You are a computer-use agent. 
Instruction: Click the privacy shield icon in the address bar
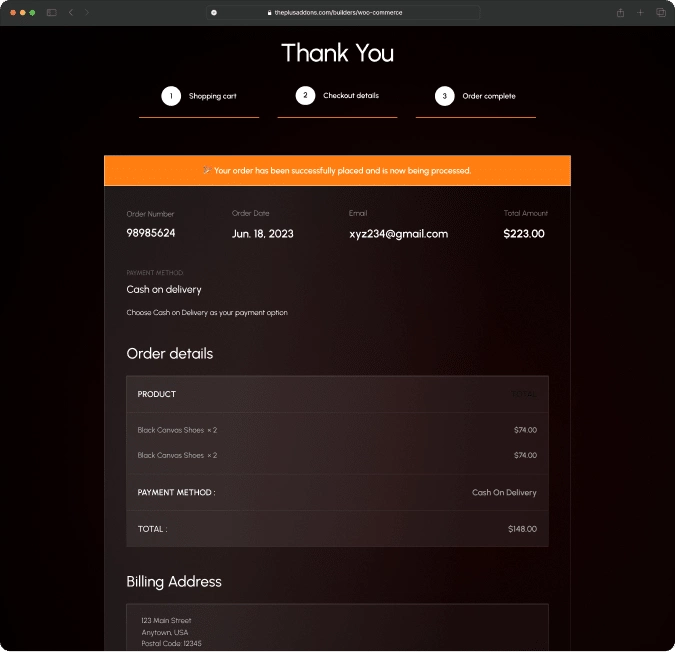(214, 12)
